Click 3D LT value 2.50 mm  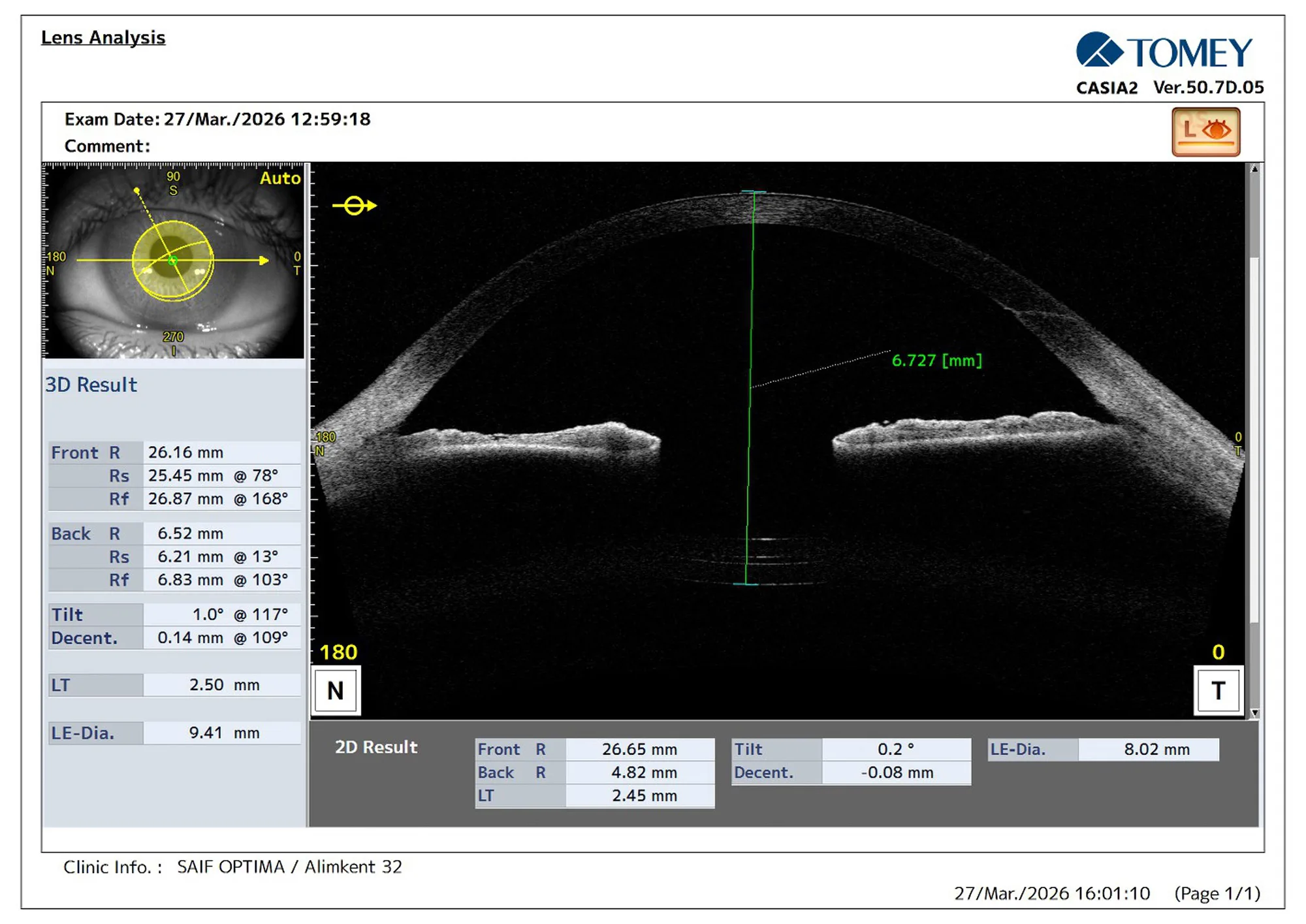click(x=222, y=685)
